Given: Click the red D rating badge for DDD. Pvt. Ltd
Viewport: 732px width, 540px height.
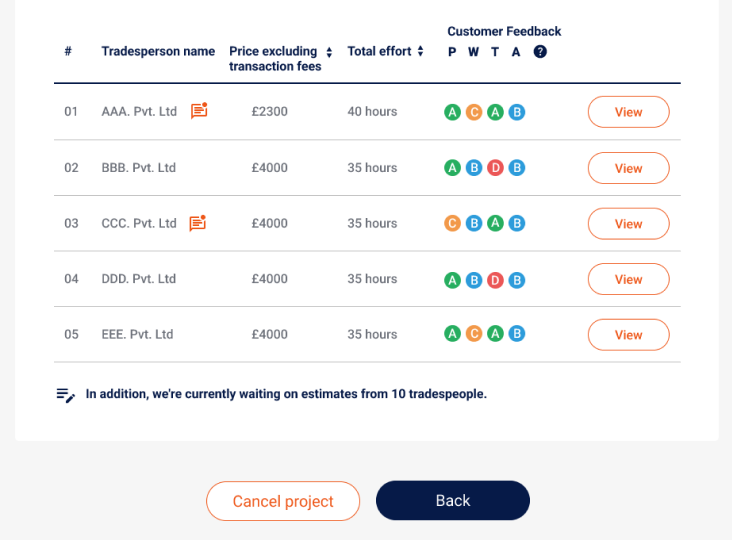Looking at the screenshot, I should click(495, 280).
